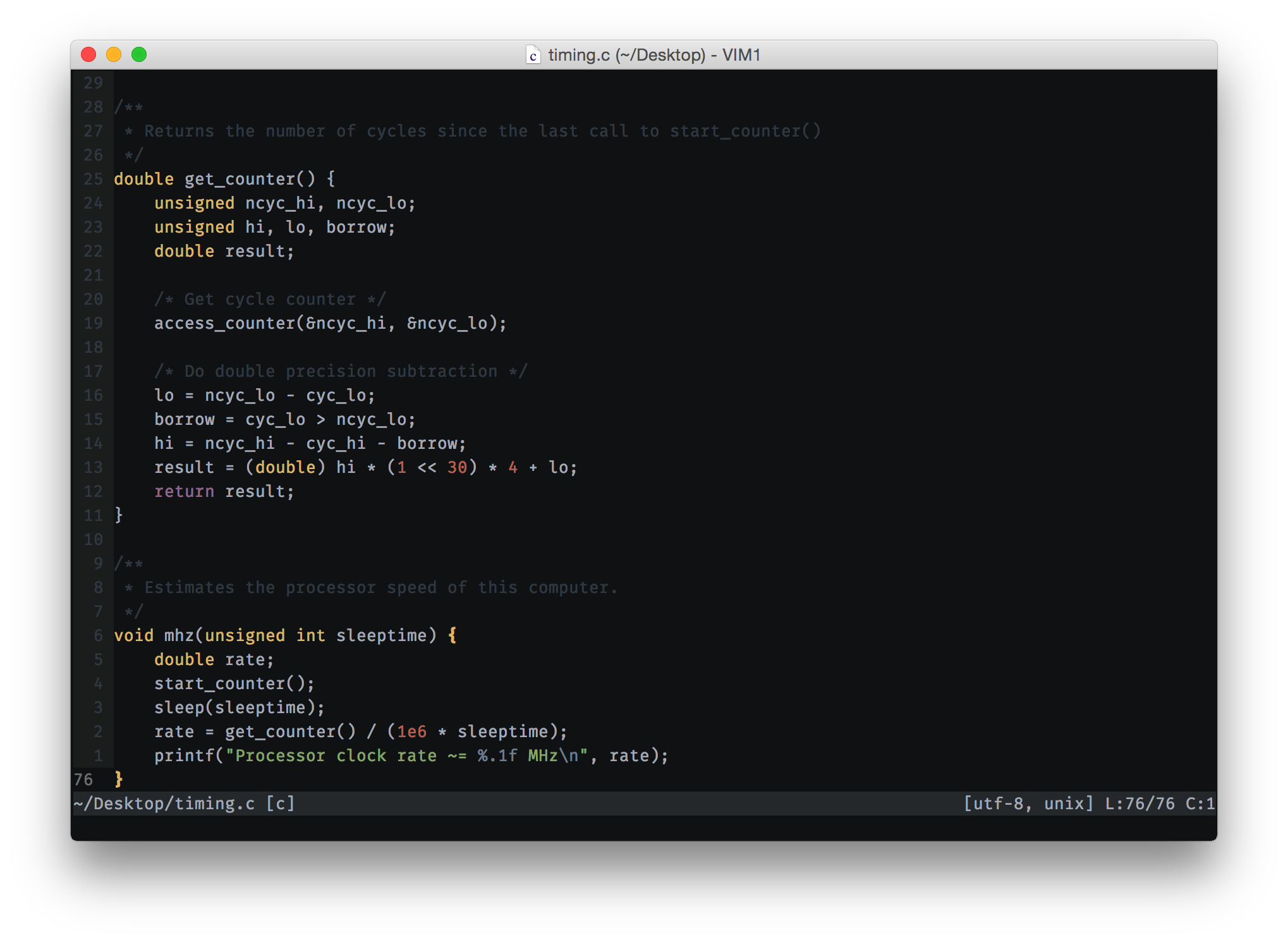Image resolution: width=1288 pixels, height=942 pixels.
Task: Click the 1e6 numeric literal
Action: [x=411, y=731]
